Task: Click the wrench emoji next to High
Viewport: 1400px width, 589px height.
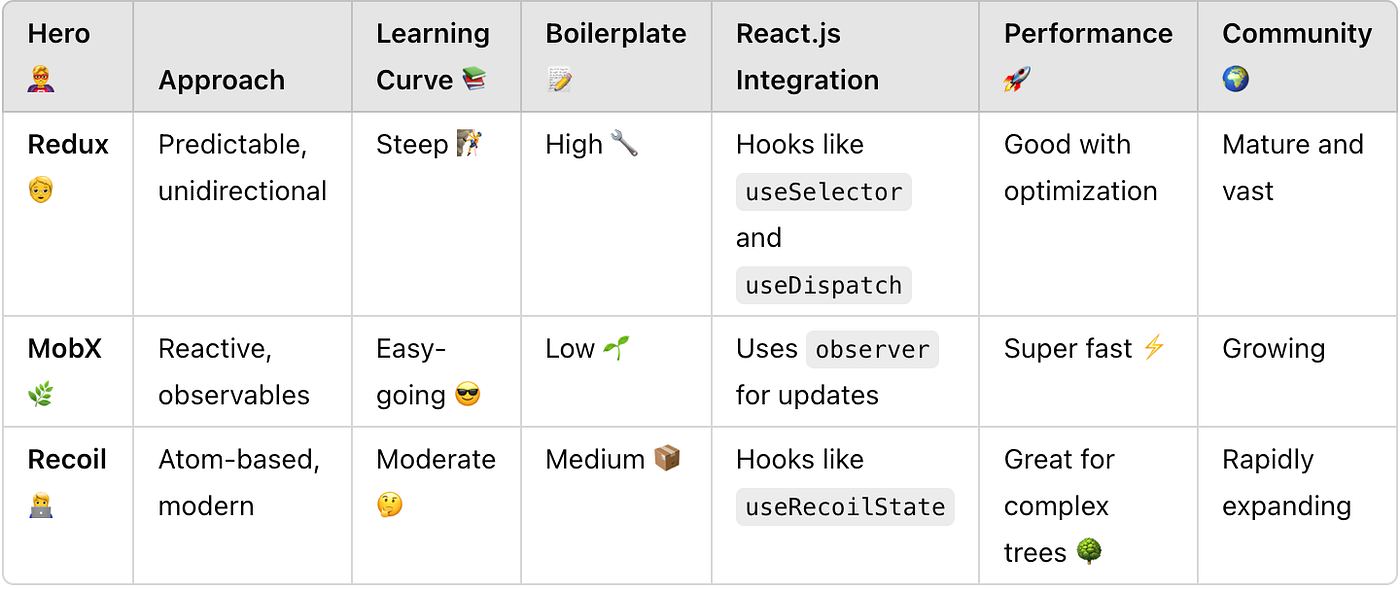Action: [x=624, y=145]
